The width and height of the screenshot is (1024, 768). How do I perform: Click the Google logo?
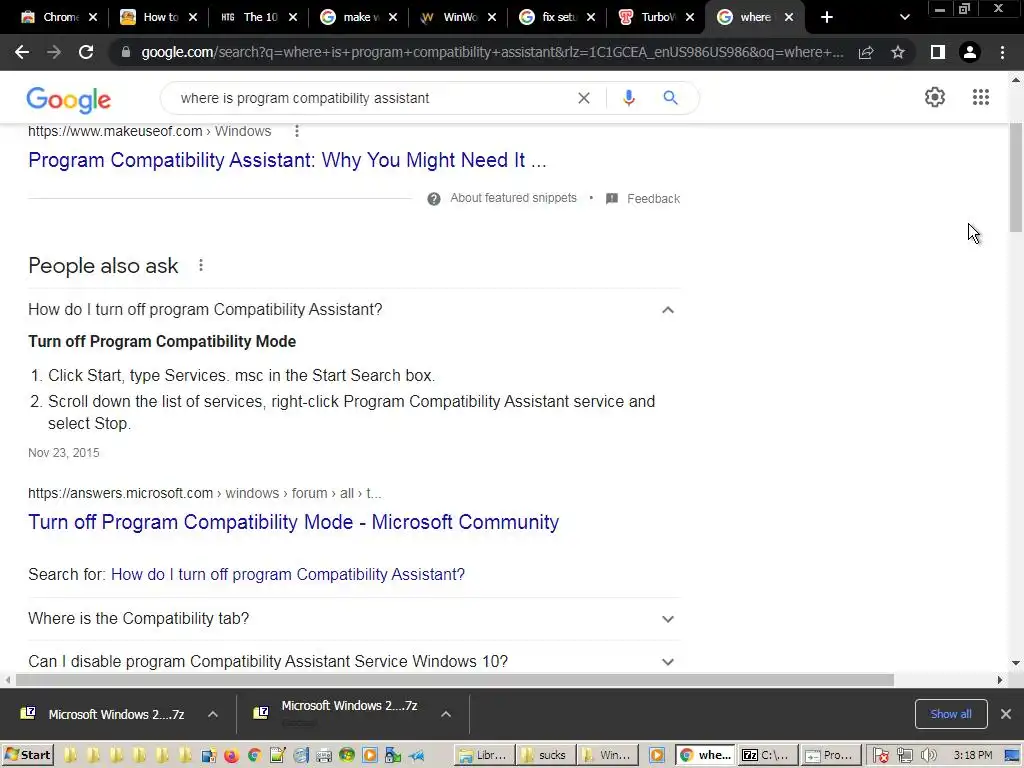[69, 100]
